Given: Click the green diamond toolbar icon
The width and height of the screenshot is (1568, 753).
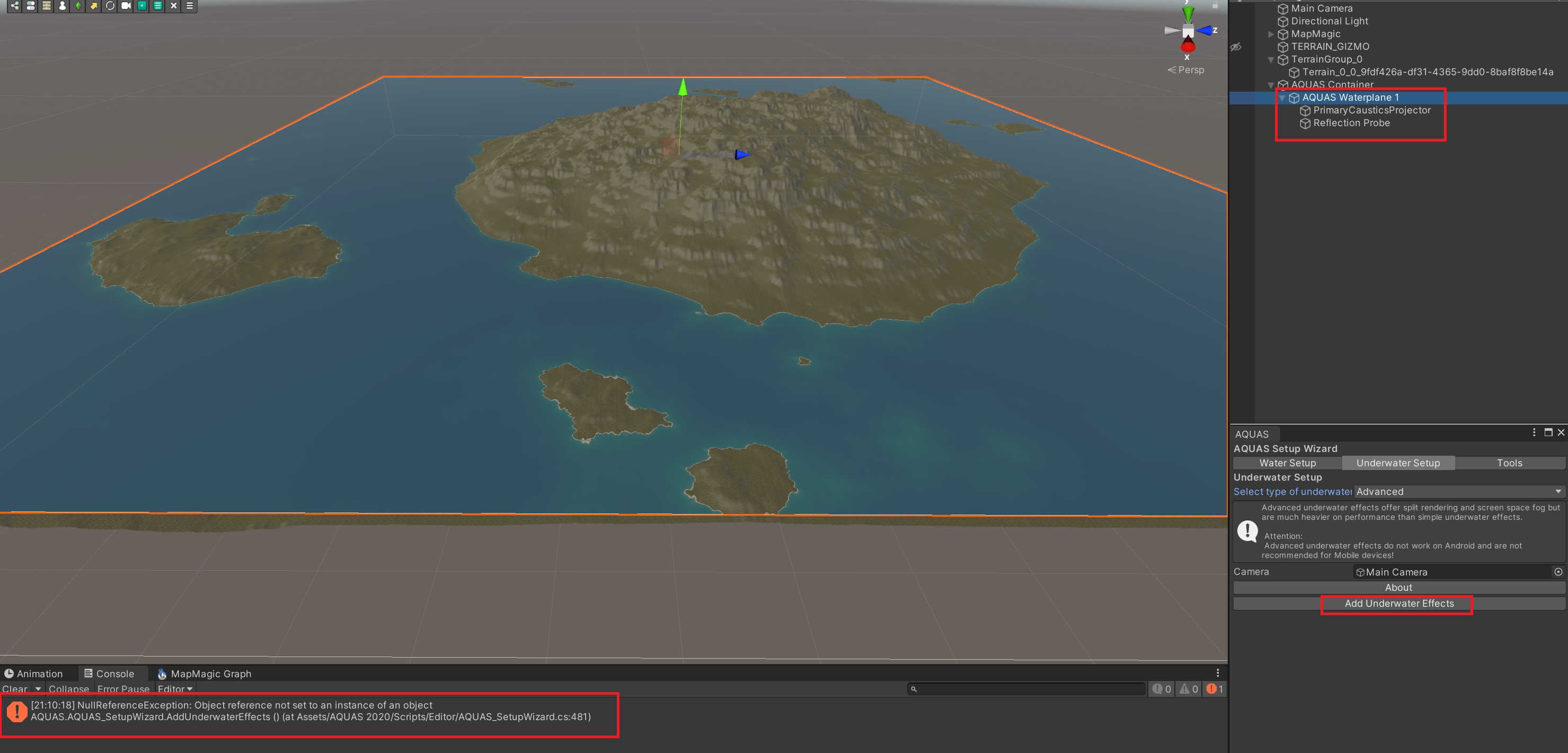Looking at the screenshot, I should pos(78,5).
